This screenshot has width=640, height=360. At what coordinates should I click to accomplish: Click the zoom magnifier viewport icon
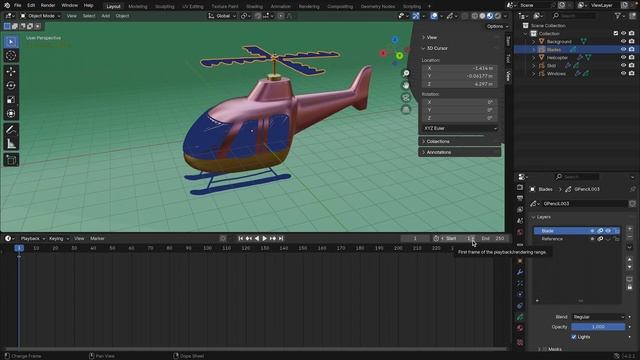point(406,73)
